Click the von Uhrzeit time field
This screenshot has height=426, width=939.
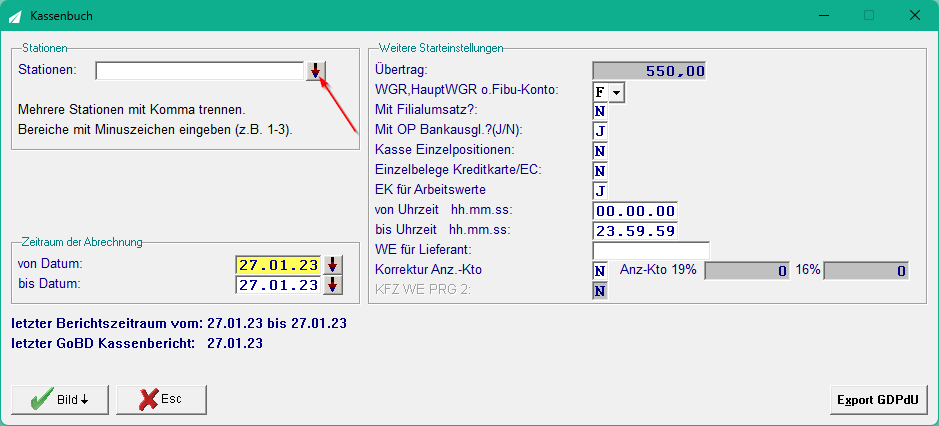(x=635, y=211)
